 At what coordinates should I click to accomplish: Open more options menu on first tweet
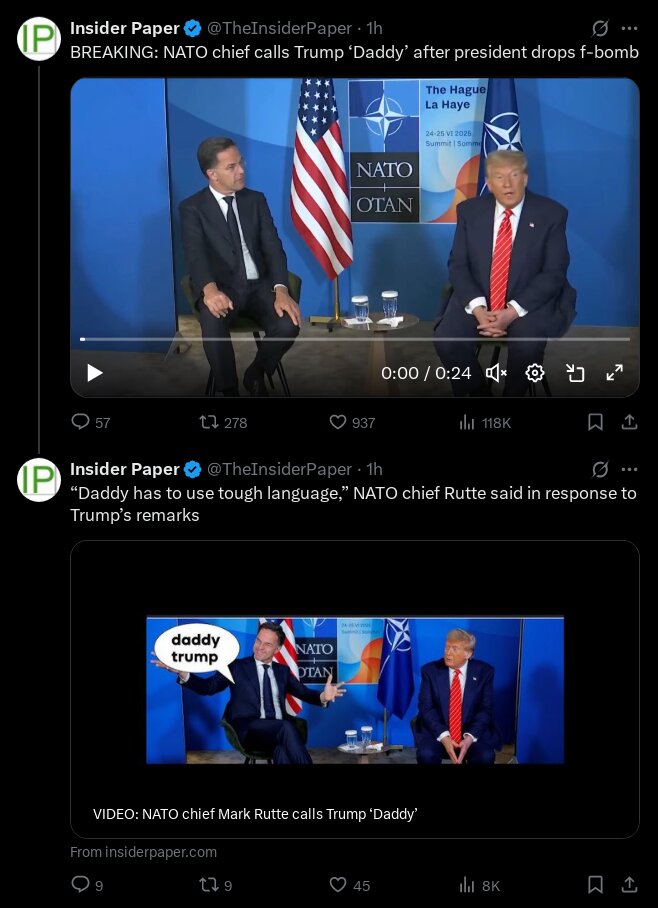click(630, 28)
